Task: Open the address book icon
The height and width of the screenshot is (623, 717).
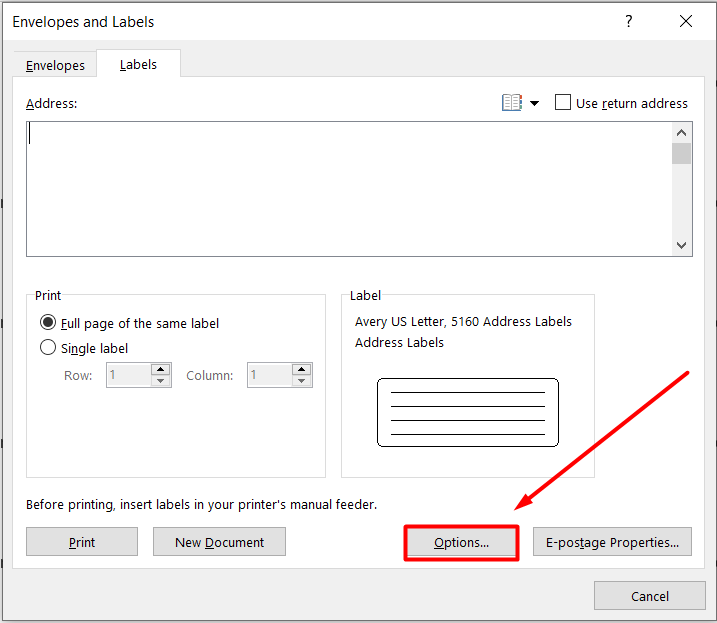Action: 512,102
